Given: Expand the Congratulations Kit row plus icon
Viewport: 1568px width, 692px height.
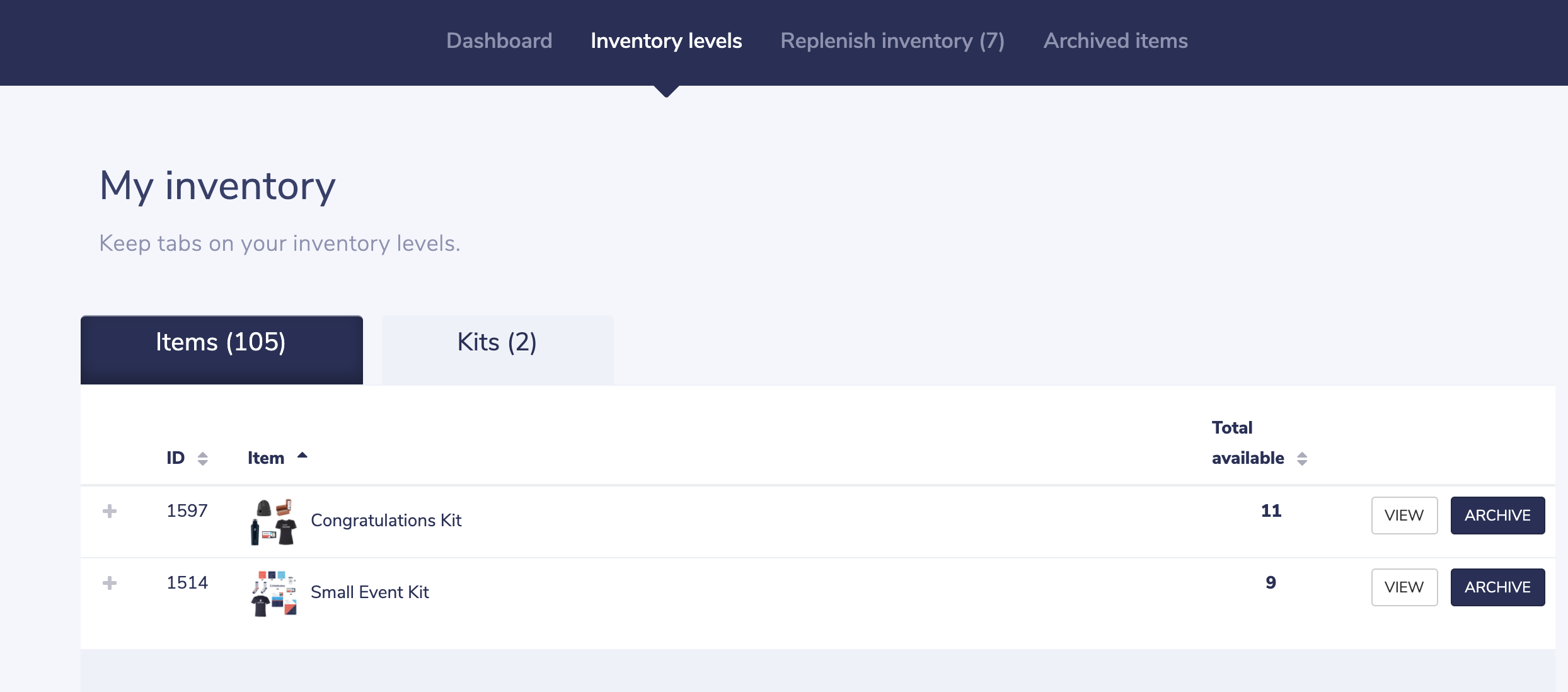Looking at the screenshot, I should [110, 511].
